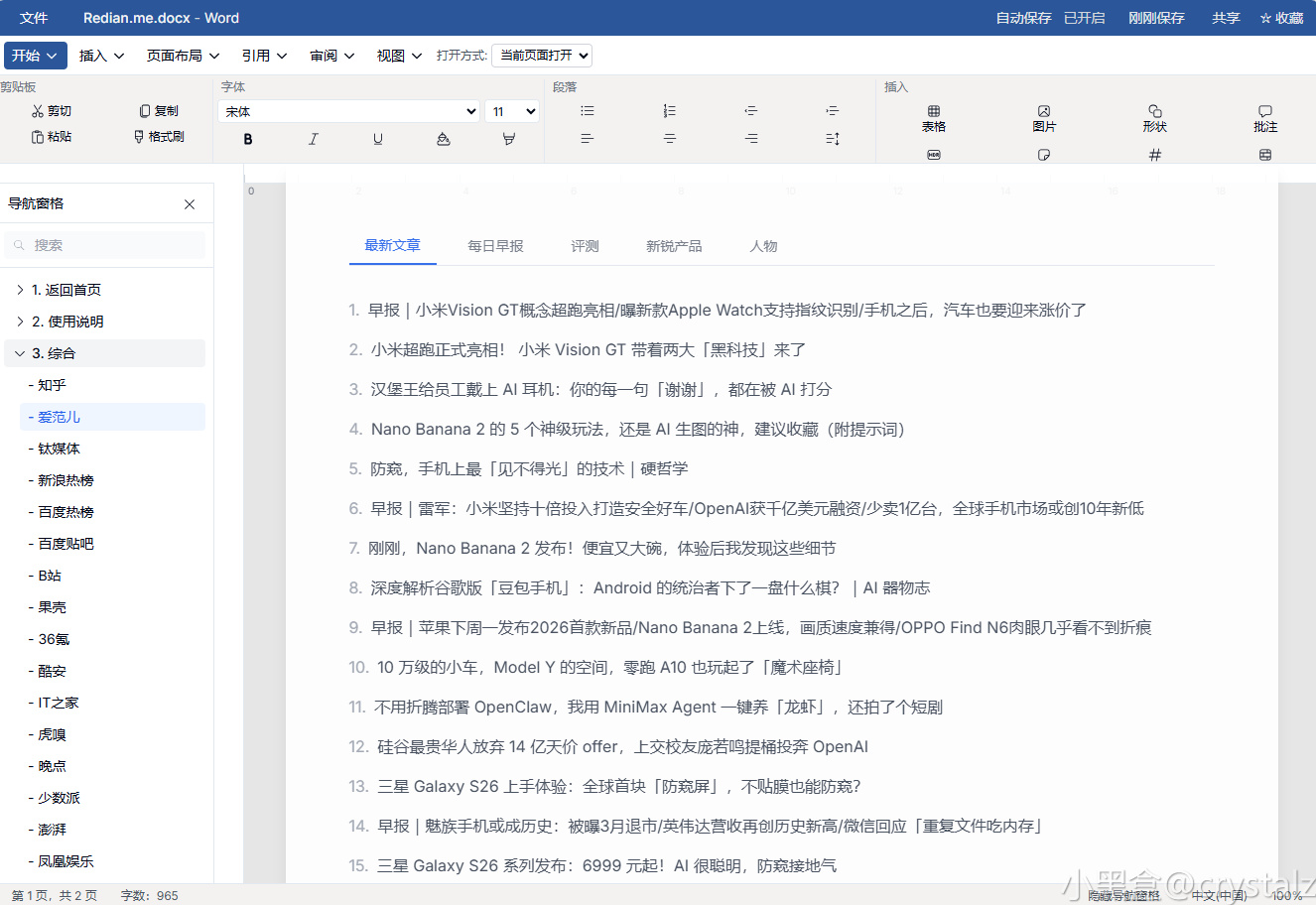Toggle underline formatting
This screenshot has width=1316, height=905.
point(378,139)
